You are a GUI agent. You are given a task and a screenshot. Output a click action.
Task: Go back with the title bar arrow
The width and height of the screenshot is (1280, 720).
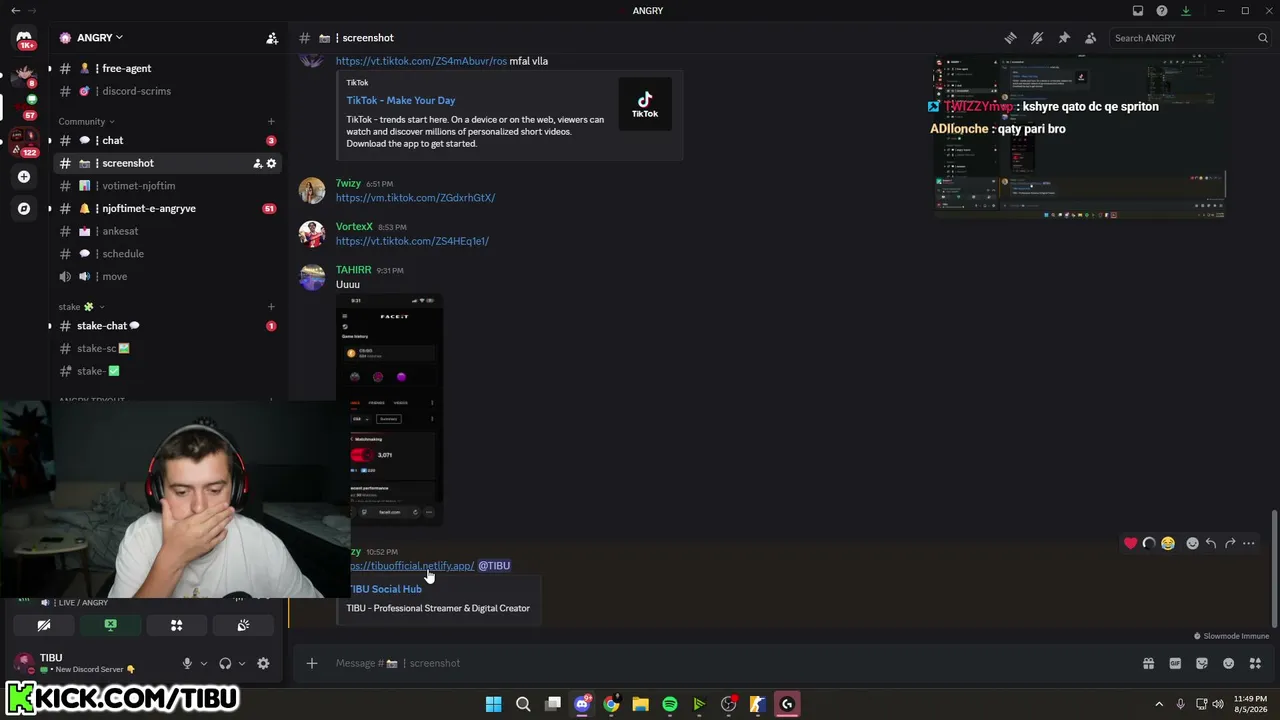pos(15,11)
